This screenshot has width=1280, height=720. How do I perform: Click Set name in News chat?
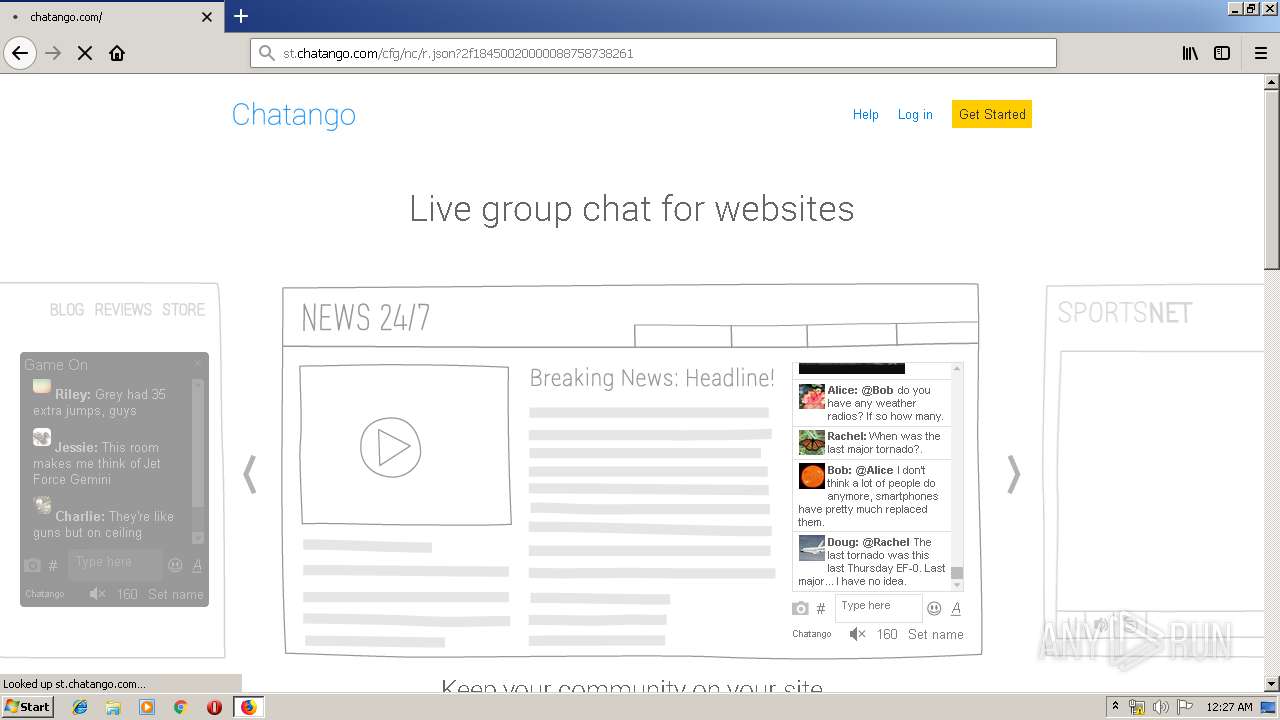936,634
